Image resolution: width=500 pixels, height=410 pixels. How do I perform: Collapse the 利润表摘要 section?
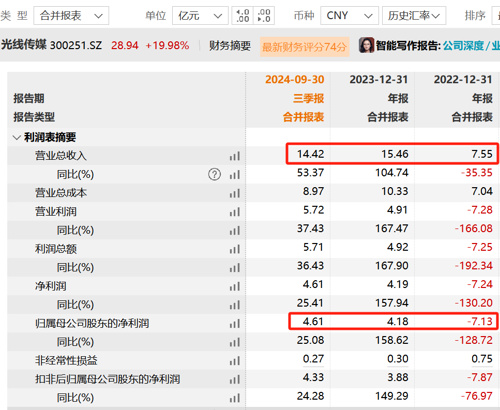pos(16,137)
